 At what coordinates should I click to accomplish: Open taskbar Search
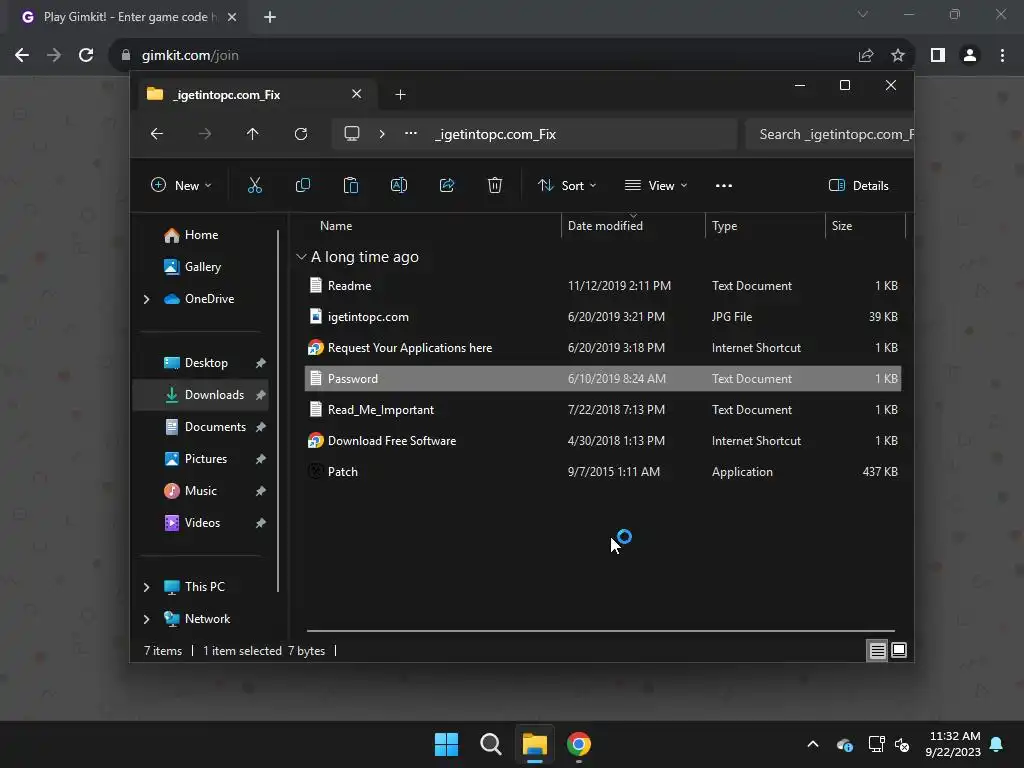tap(491, 744)
